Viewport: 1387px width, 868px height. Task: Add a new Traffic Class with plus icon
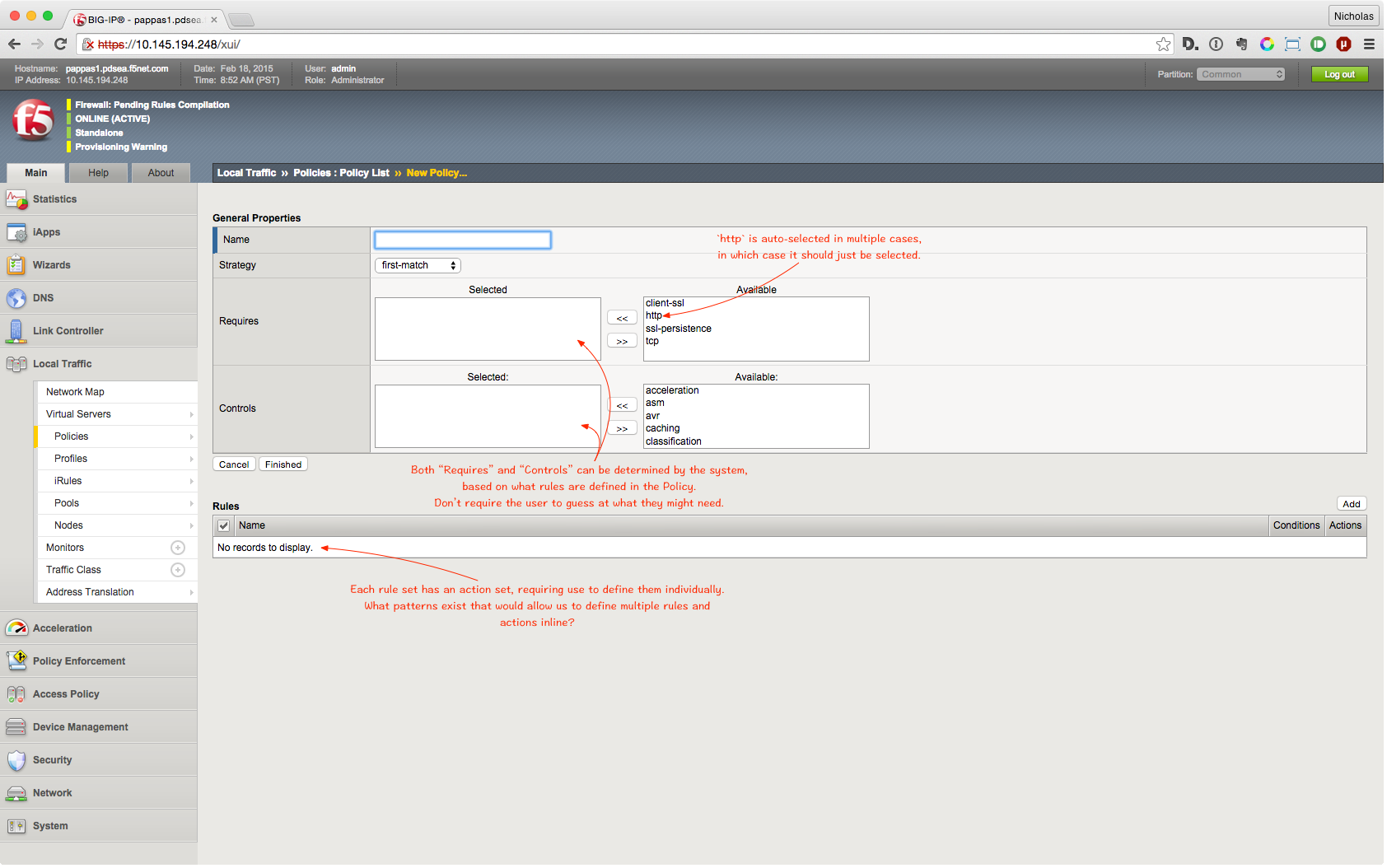(178, 570)
